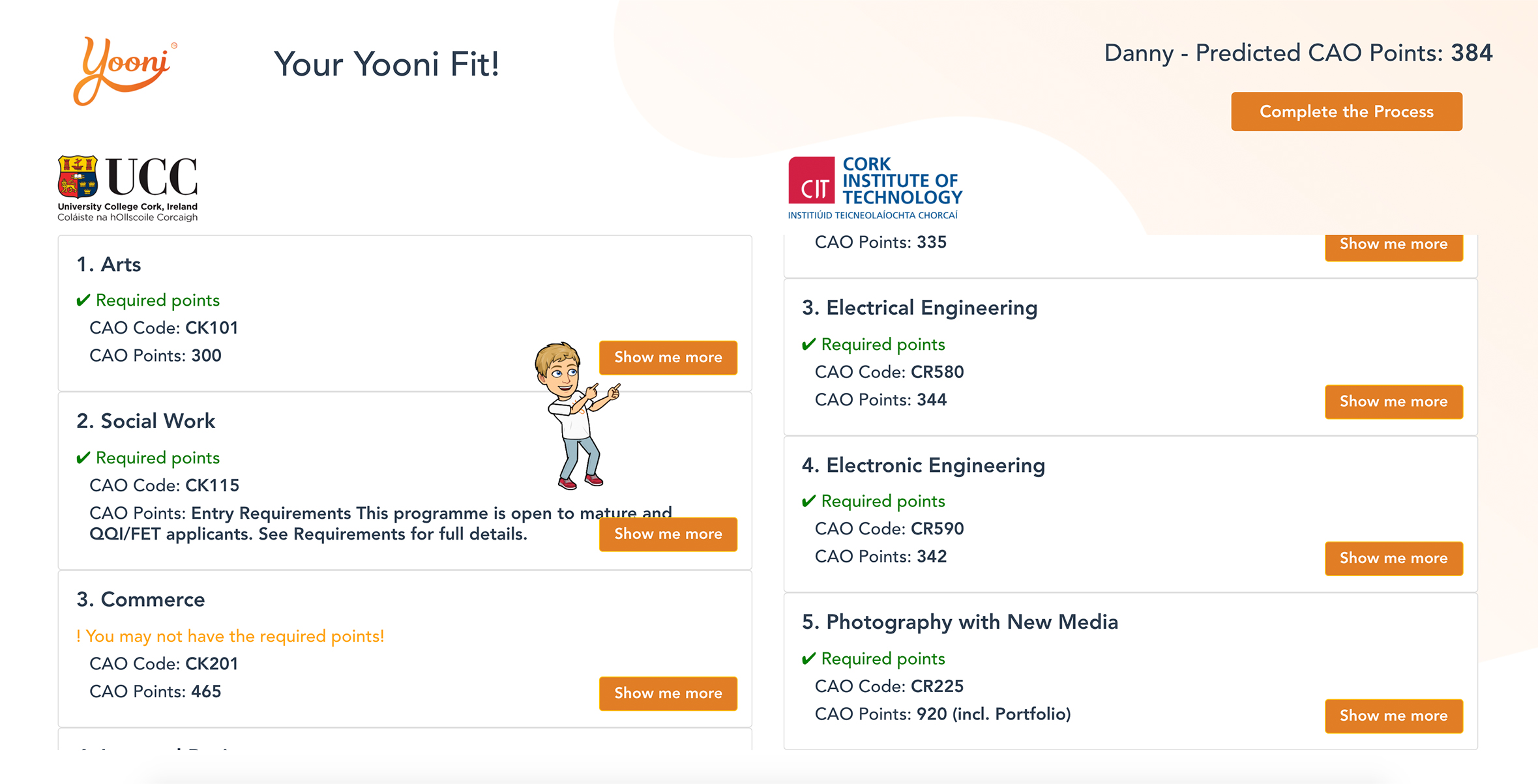Viewport: 1538px width, 784px height.
Task: Show more for the 335 points CIT course
Action: click(x=1393, y=245)
